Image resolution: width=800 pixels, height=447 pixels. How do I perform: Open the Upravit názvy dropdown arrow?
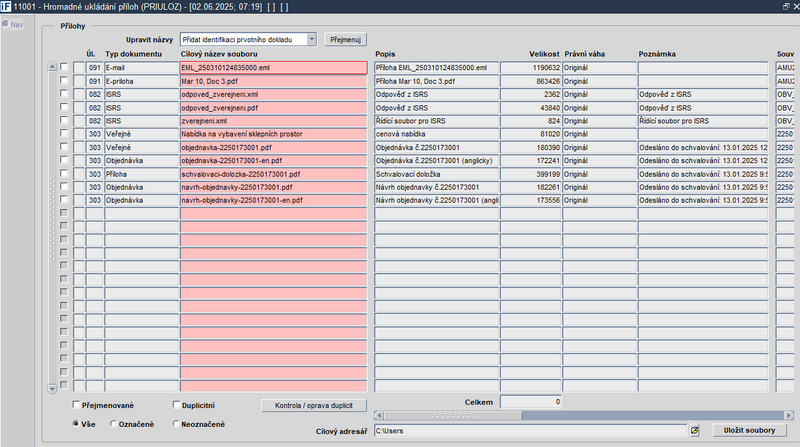tap(311, 39)
